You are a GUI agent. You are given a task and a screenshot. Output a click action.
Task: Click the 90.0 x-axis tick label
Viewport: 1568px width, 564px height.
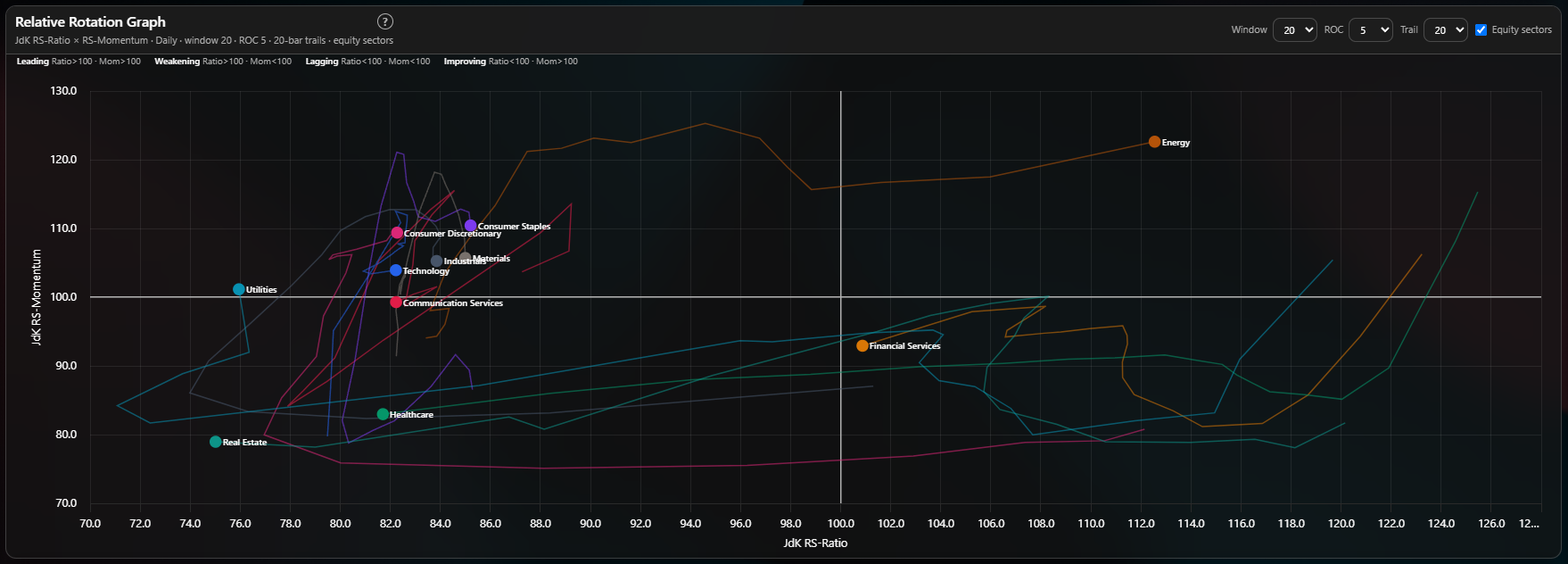coord(590,524)
